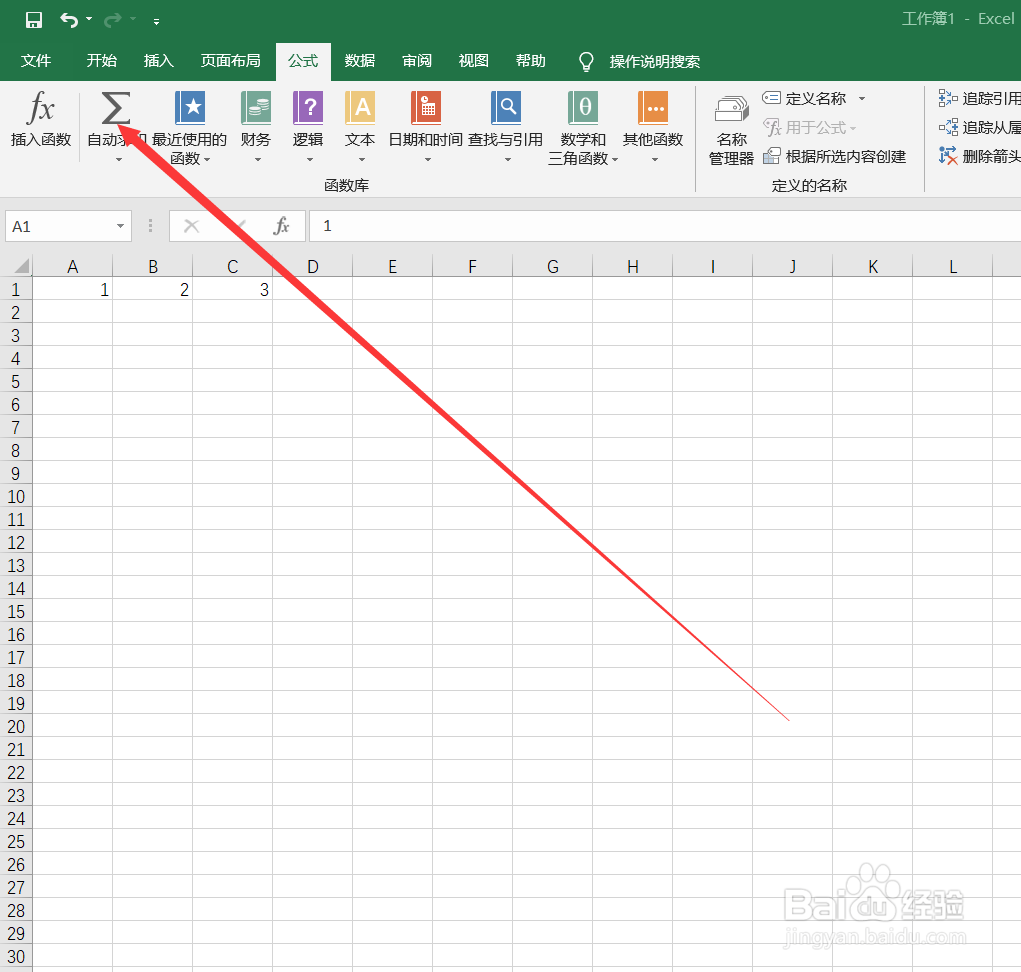1021x972 pixels.
Task: Expand the 查找与引用 dropdown arrow
Action: (x=508, y=160)
